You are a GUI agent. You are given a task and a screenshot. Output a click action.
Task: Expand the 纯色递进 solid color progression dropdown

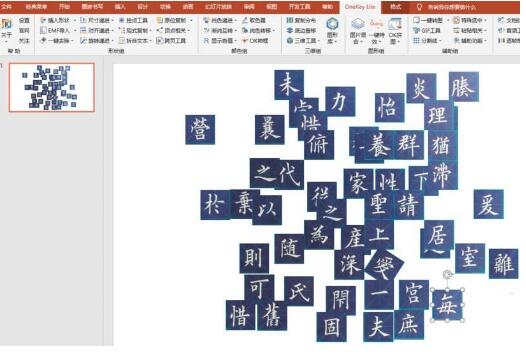tap(235, 20)
